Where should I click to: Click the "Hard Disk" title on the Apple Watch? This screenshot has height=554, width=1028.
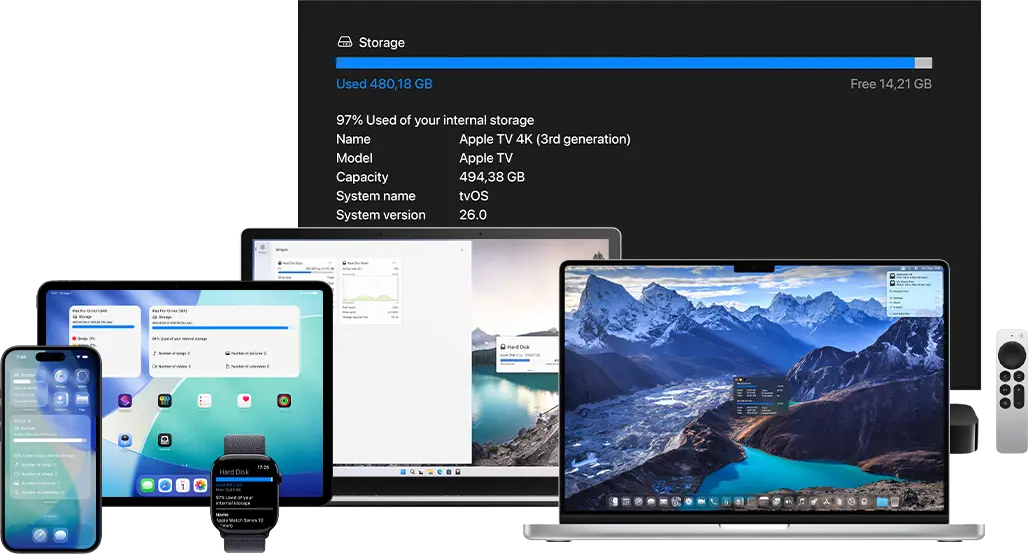[234, 472]
